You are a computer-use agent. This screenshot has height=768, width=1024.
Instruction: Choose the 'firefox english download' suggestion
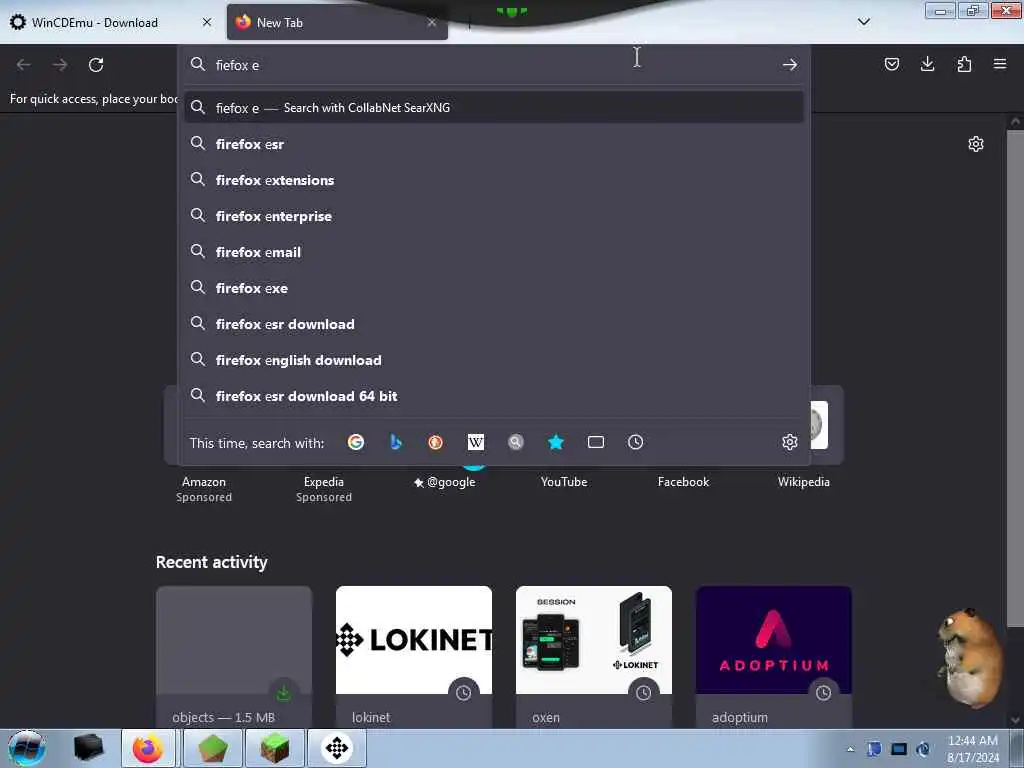pos(494,360)
